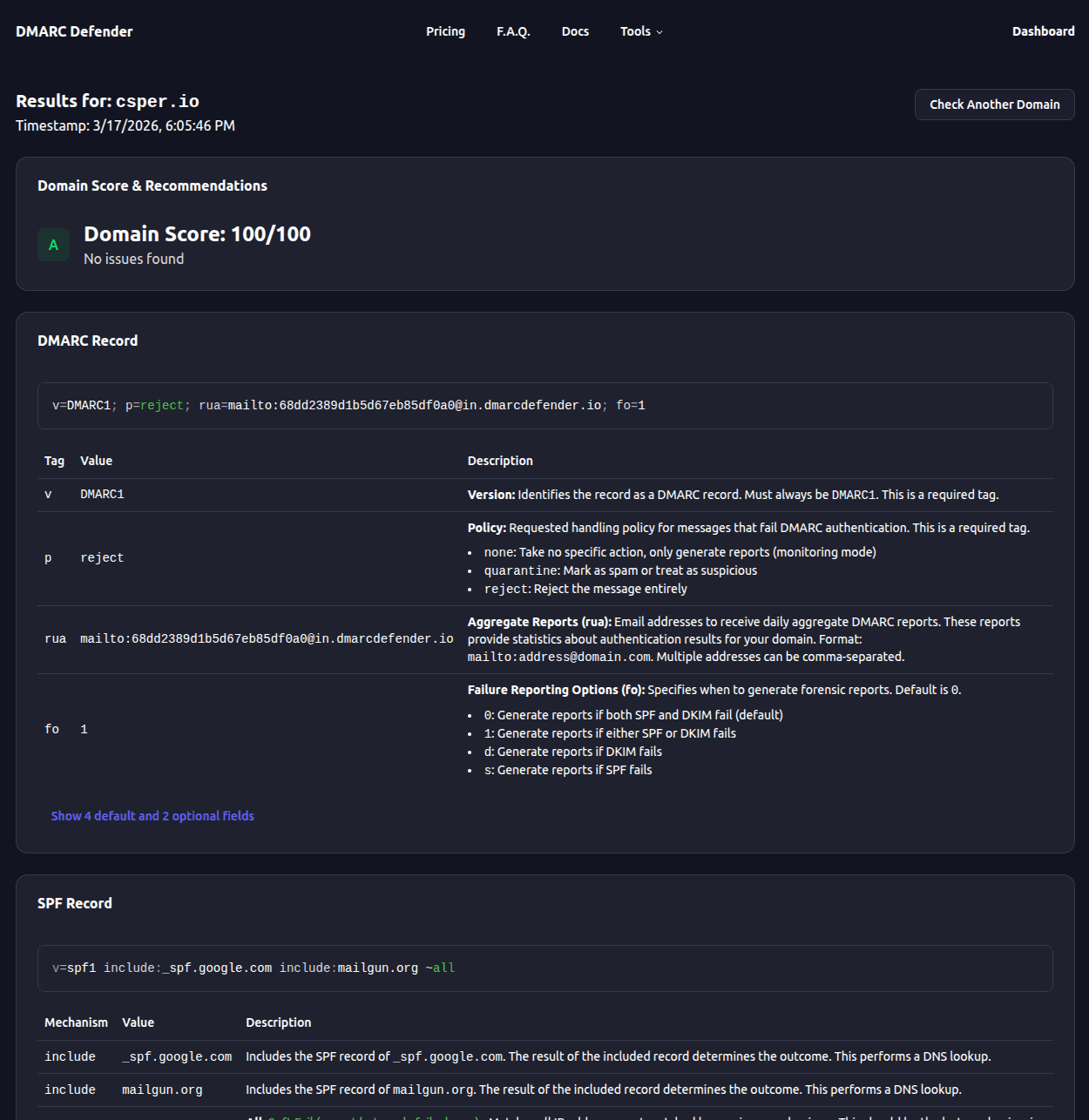Click the green grade A score badge

[x=53, y=245]
